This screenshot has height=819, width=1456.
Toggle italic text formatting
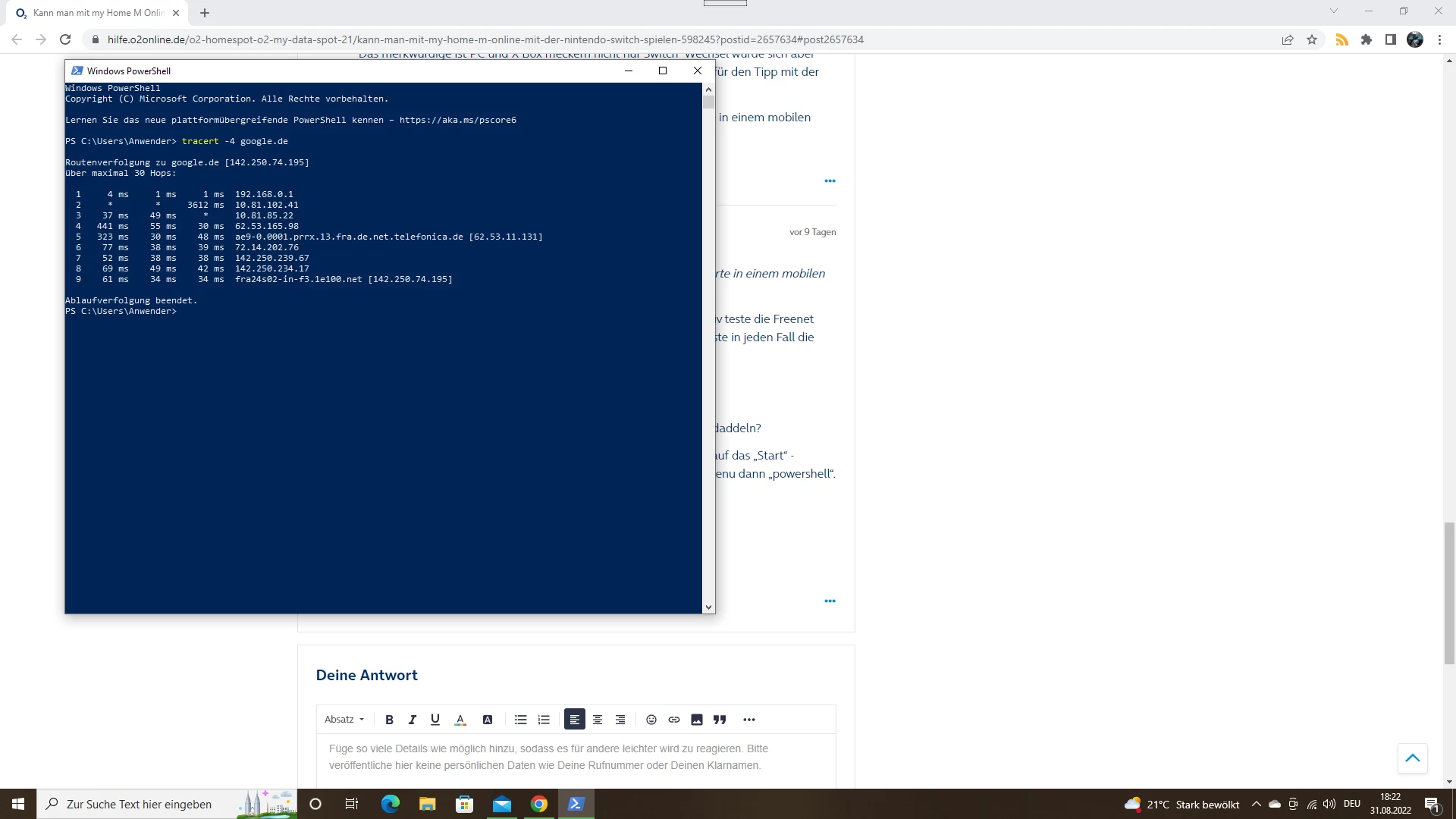pyautogui.click(x=413, y=720)
